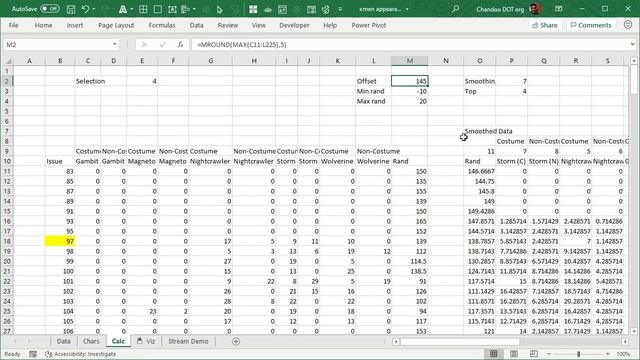Open the font A icon dropdown arrow

pyautogui.click(x=131, y=9)
